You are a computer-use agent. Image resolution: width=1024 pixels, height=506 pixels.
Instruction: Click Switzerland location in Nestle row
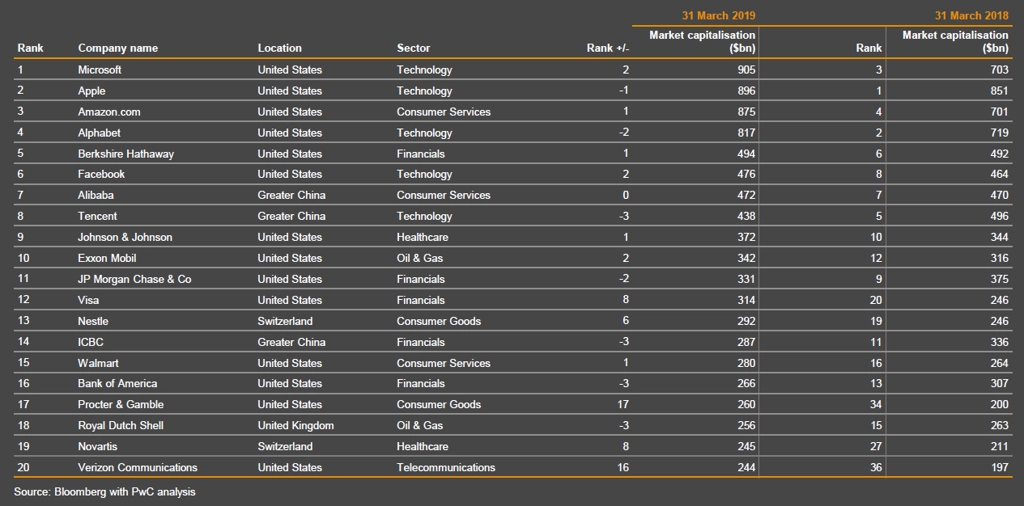pos(285,321)
